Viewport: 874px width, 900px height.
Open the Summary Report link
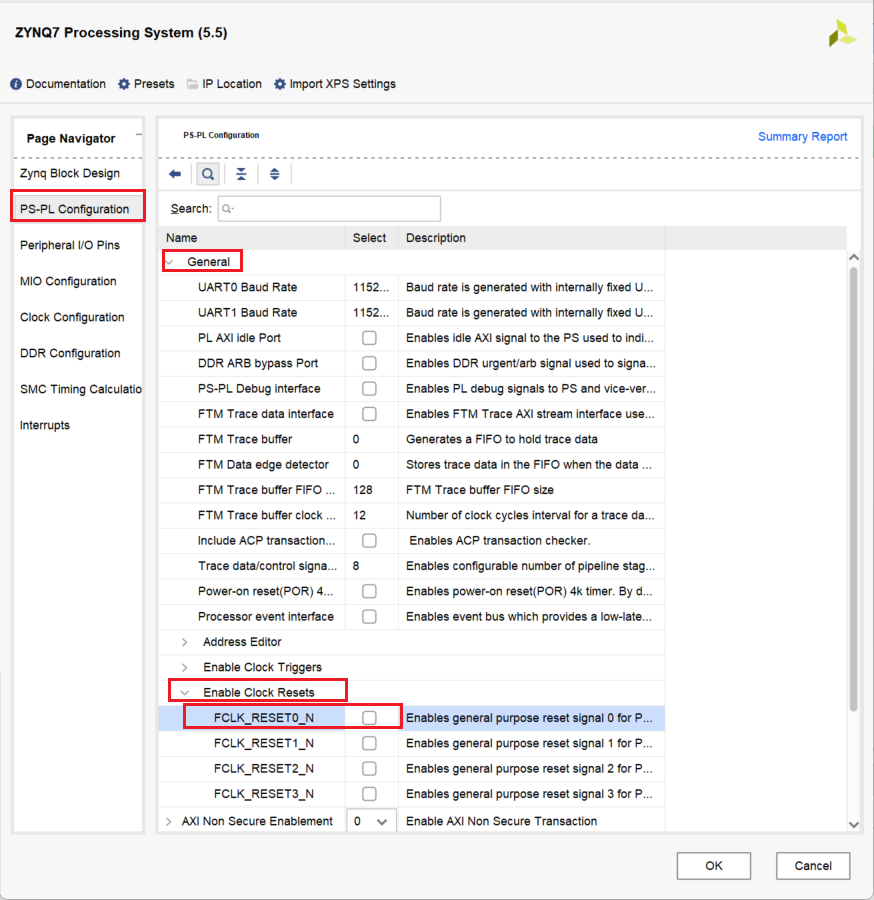[x=802, y=137]
